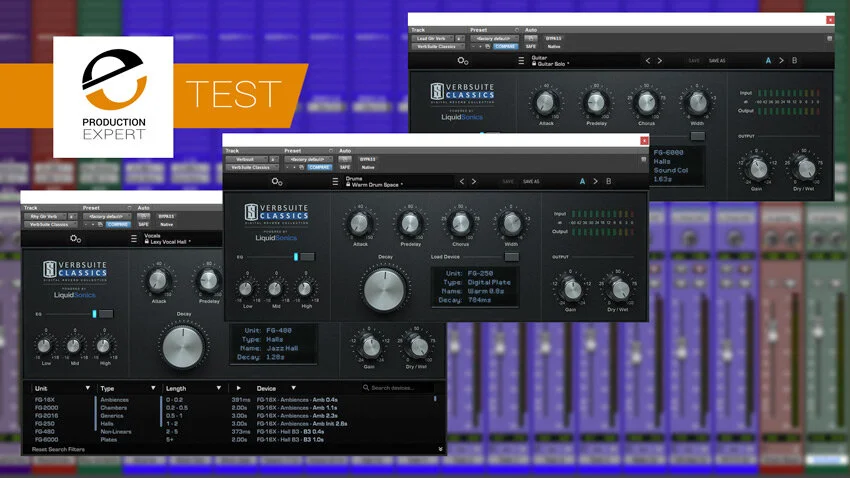This screenshot has height=478, width=850.
Task: Toggle Load Device switch in Warm Drum Space window
Action: tap(511, 257)
